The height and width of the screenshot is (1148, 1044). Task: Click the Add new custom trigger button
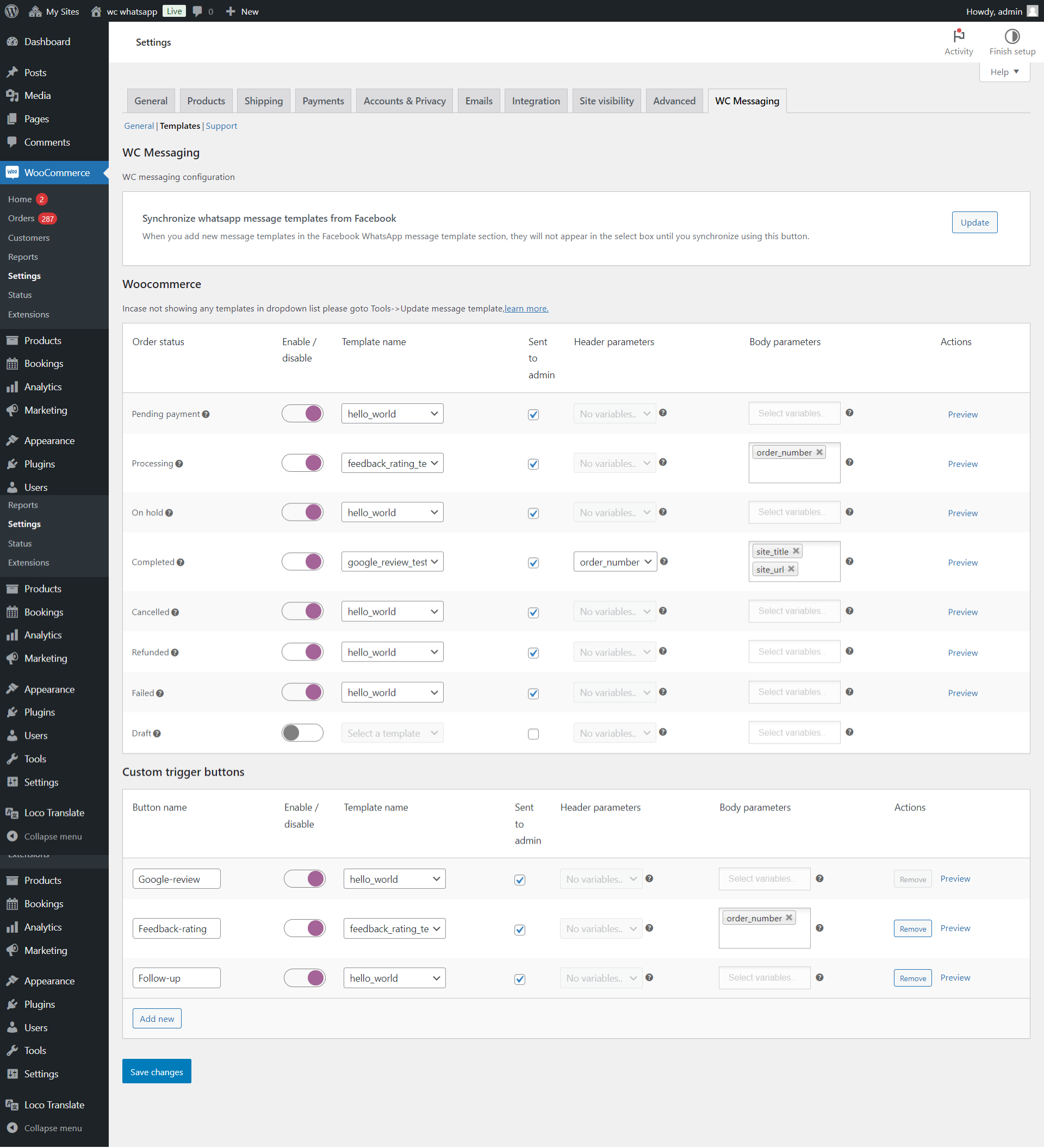pos(156,1019)
